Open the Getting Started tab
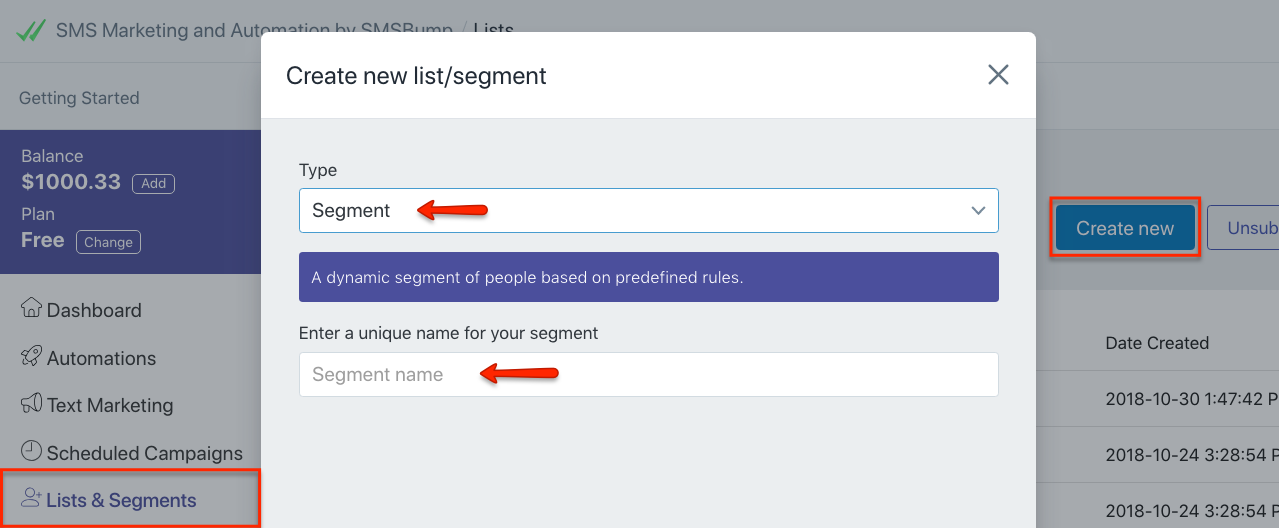 (79, 98)
